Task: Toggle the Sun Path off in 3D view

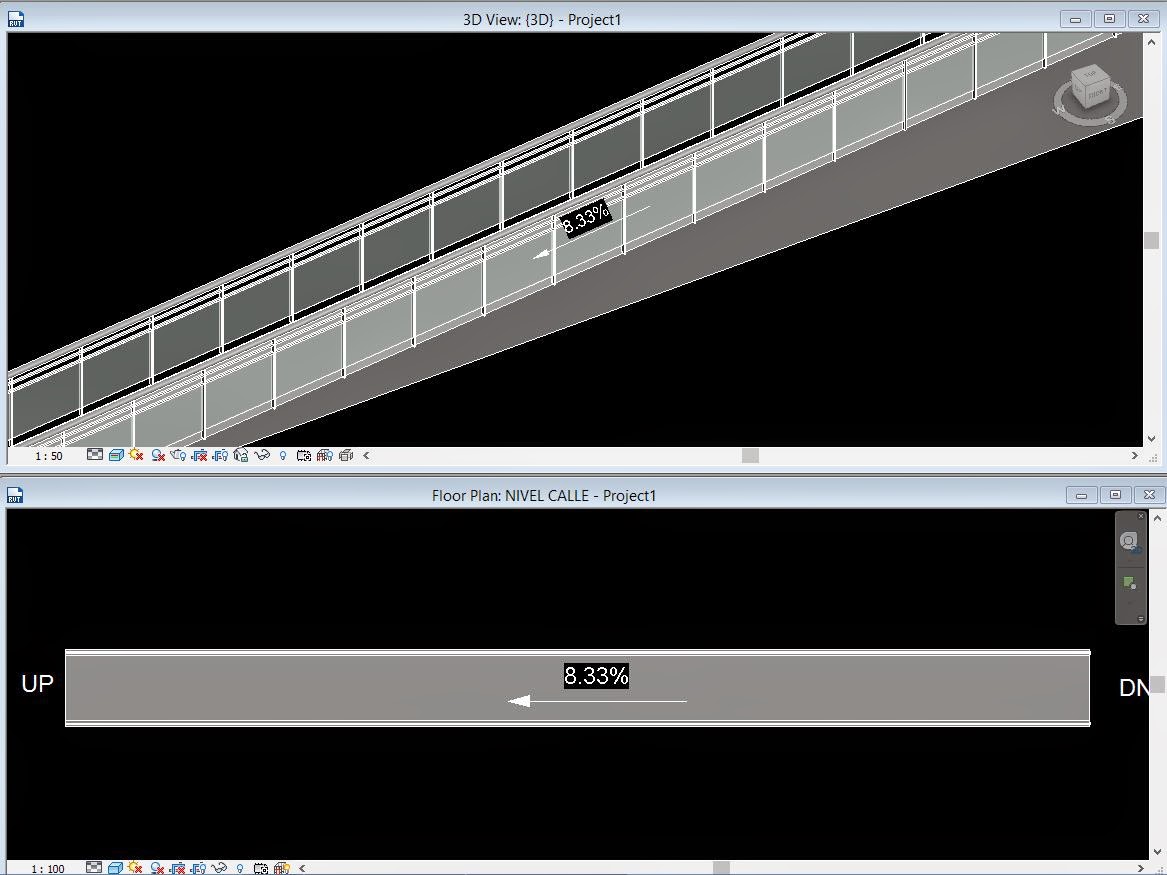Action: coord(135,455)
